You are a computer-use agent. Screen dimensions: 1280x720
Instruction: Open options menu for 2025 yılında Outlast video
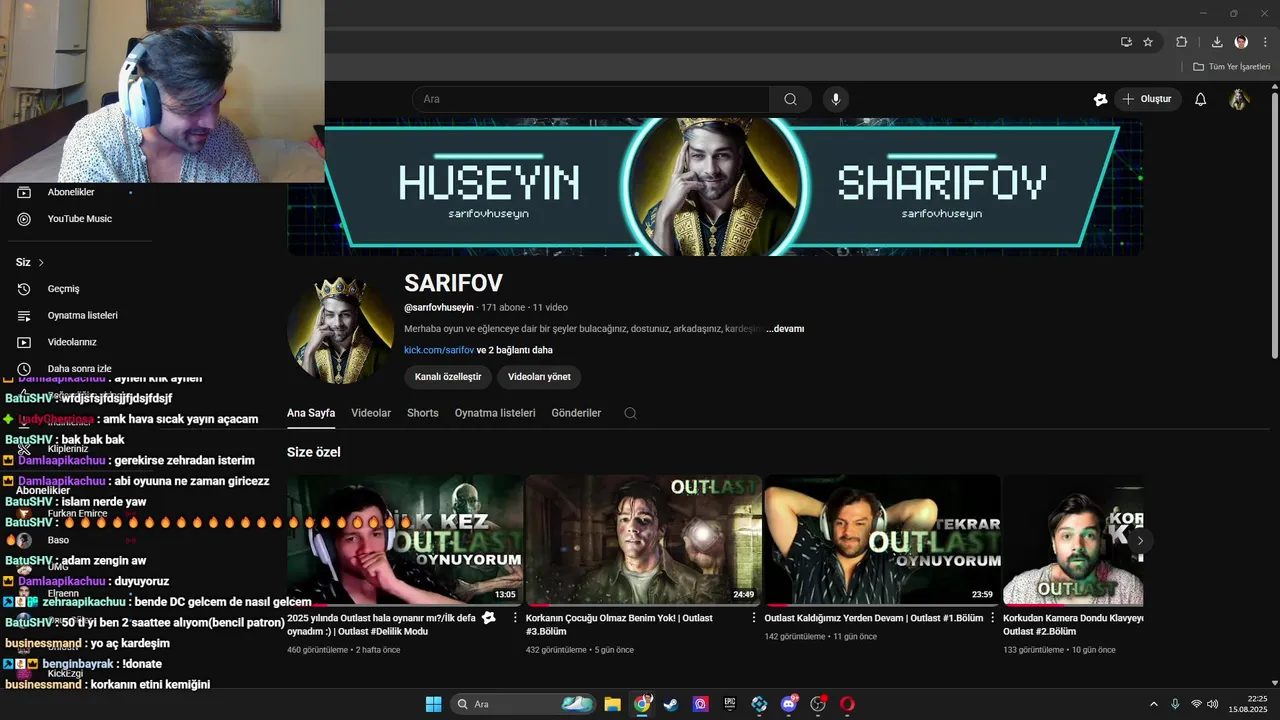coord(516,618)
